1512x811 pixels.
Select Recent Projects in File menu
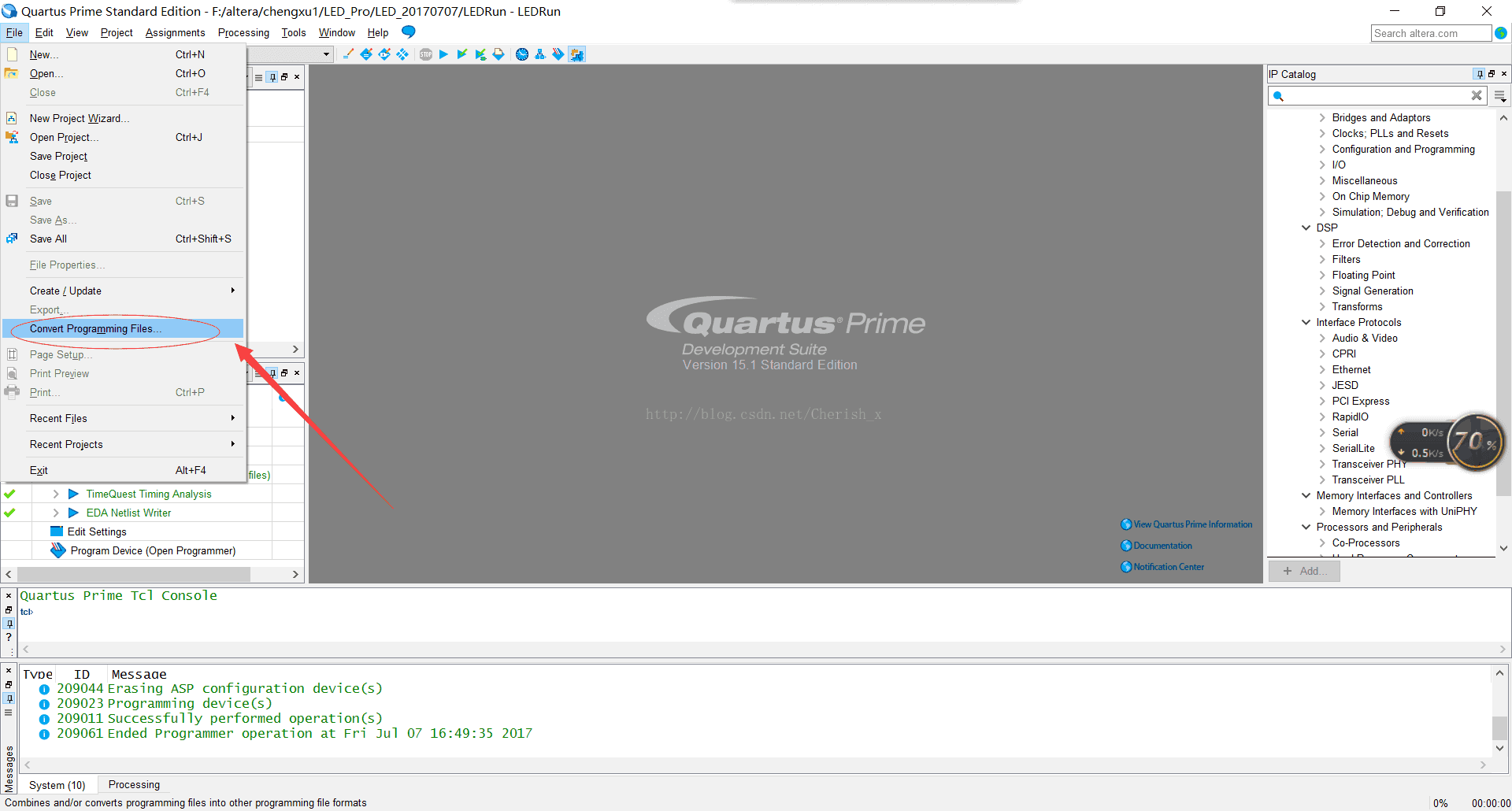pyautogui.click(x=124, y=444)
